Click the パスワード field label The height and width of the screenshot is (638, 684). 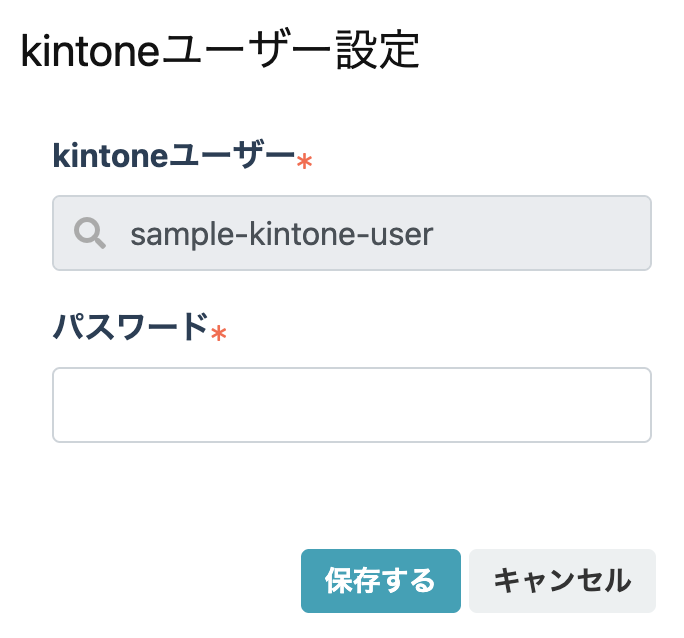coord(129,328)
